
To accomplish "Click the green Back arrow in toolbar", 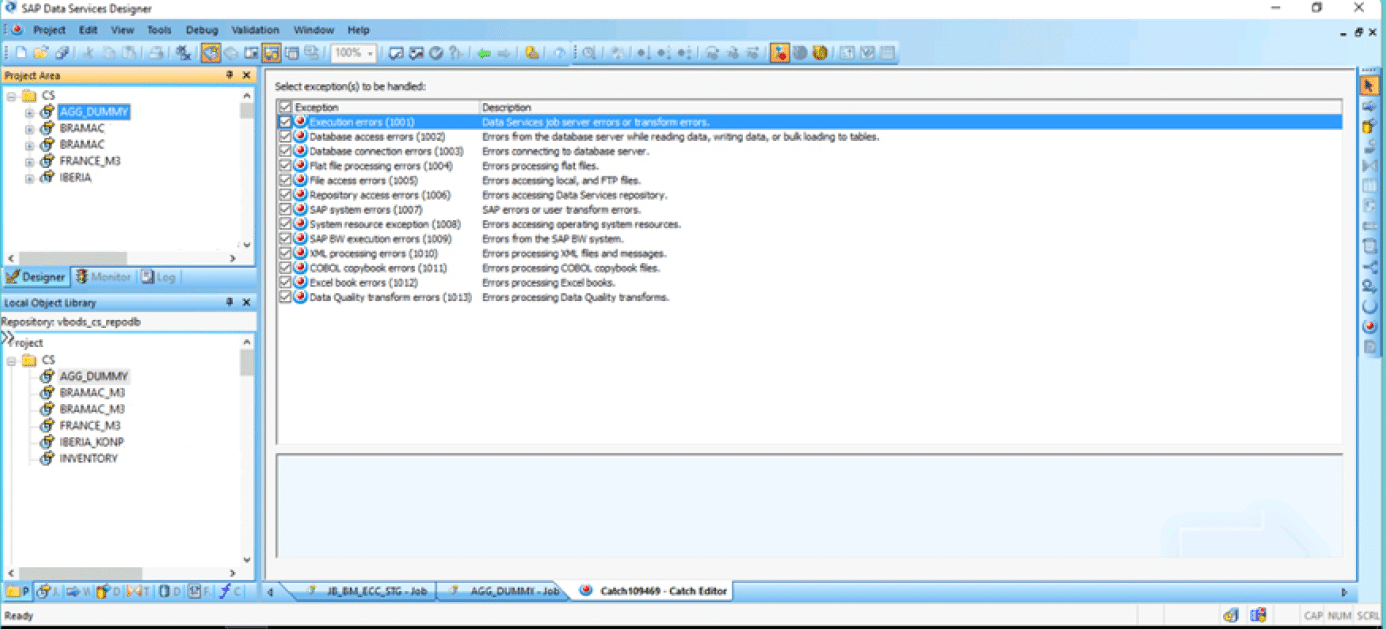I will [x=484, y=53].
